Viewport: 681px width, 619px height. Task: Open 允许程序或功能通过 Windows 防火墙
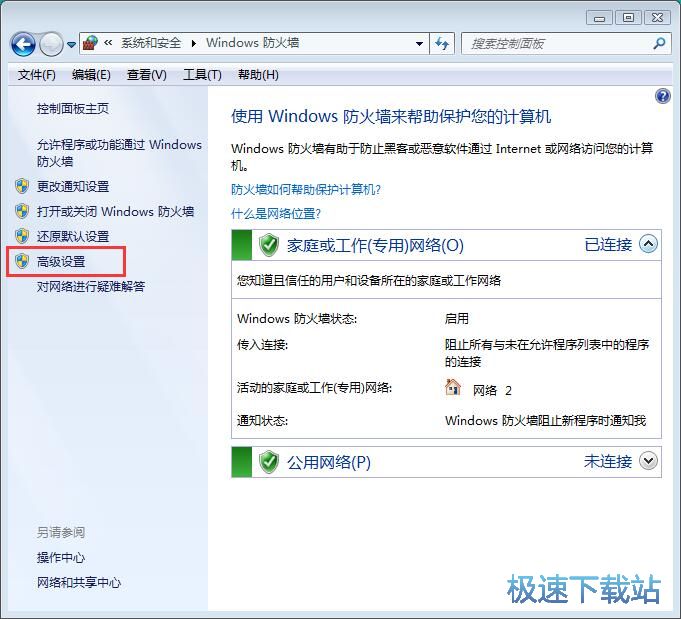pyautogui.click(x=119, y=153)
